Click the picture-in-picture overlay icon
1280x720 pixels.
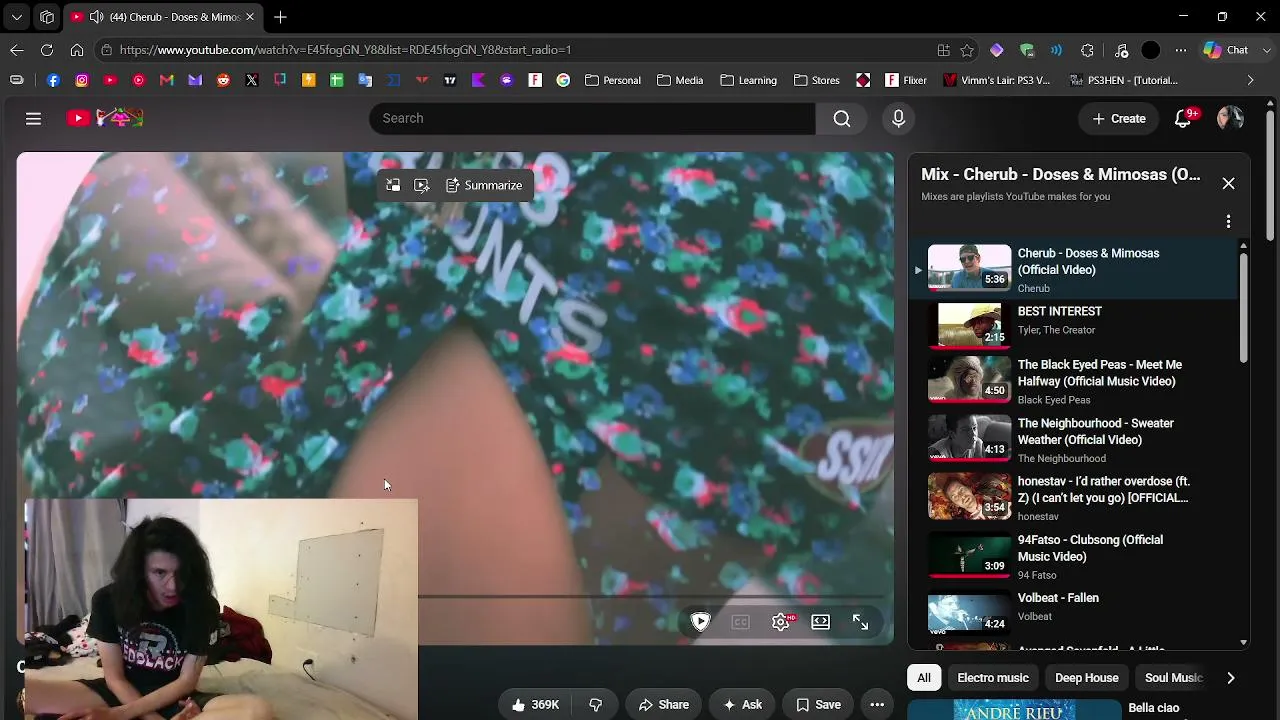393,185
